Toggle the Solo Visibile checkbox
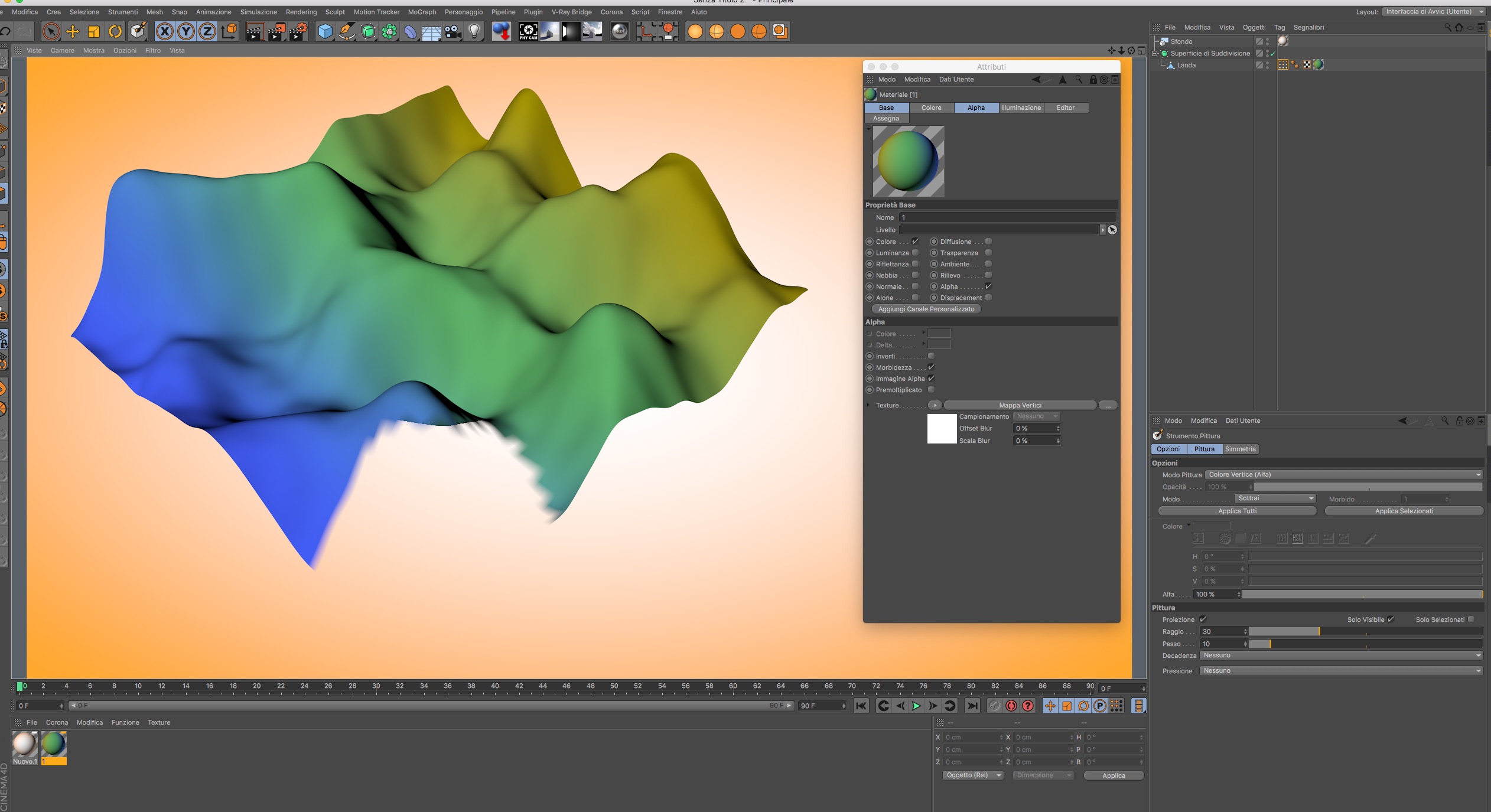 pos(1391,619)
